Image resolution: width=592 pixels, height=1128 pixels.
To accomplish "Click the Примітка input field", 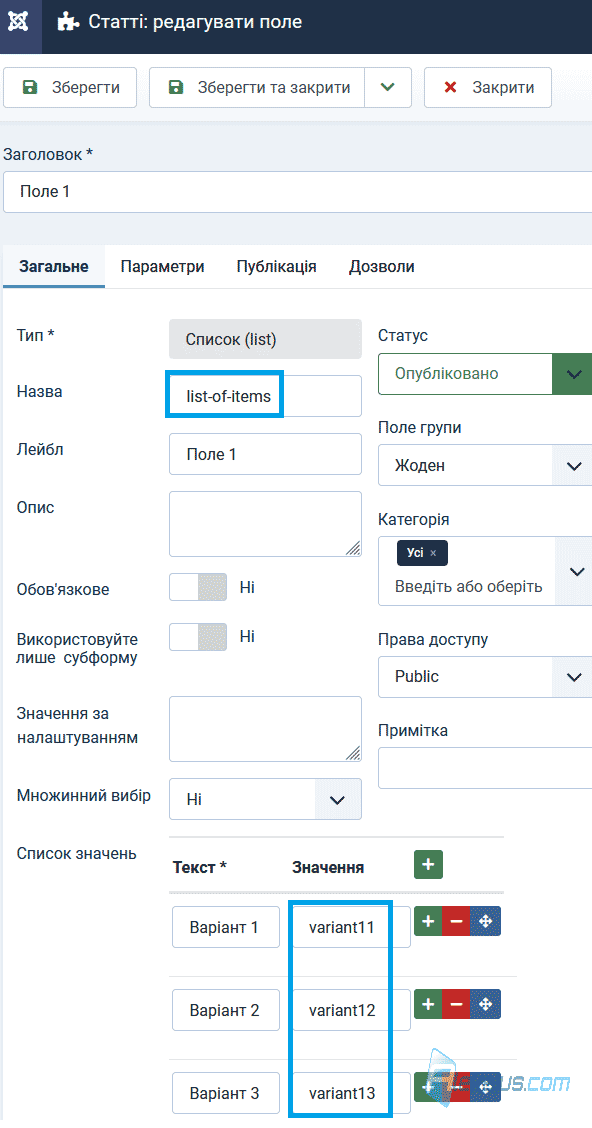I will click(485, 768).
